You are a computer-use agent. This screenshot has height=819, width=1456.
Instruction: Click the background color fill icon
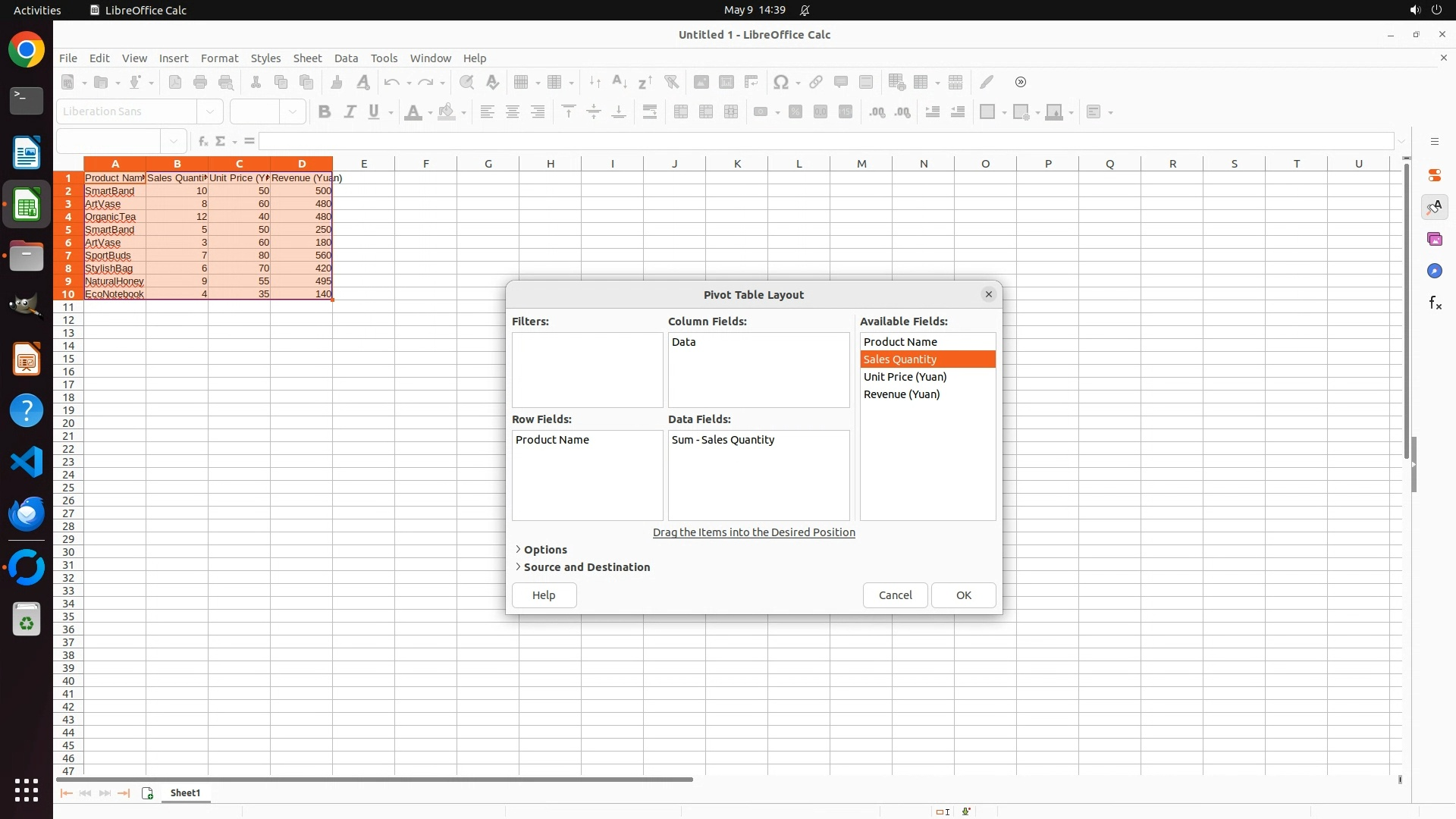[447, 112]
